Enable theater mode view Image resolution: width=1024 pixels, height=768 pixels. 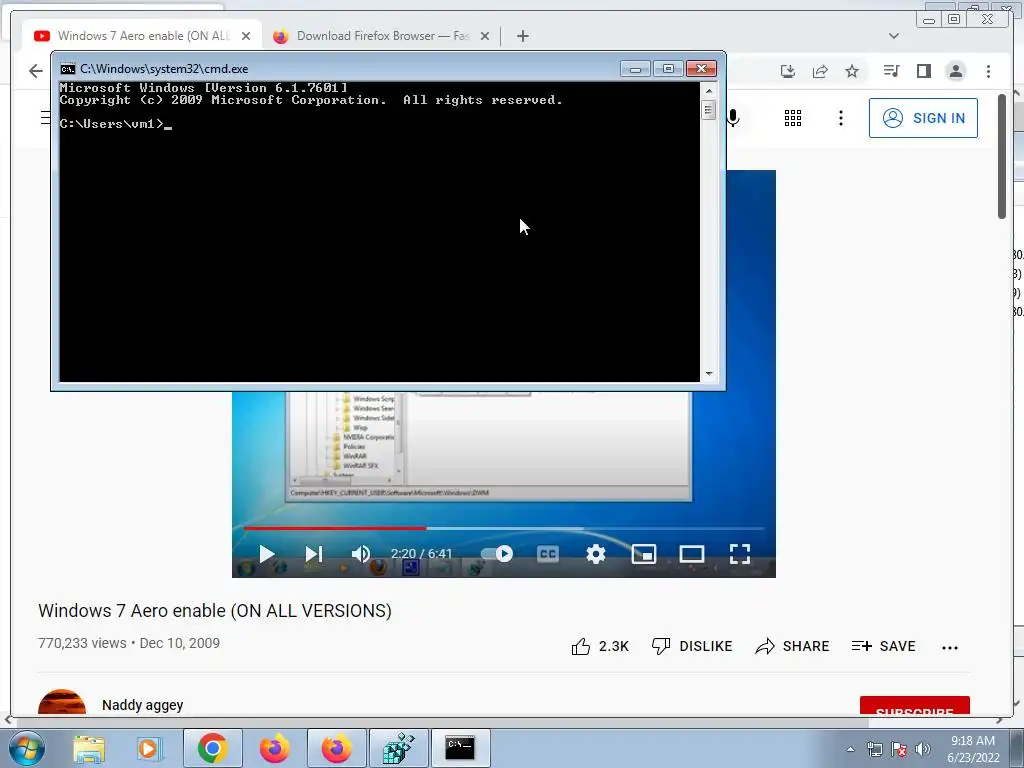click(x=691, y=554)
